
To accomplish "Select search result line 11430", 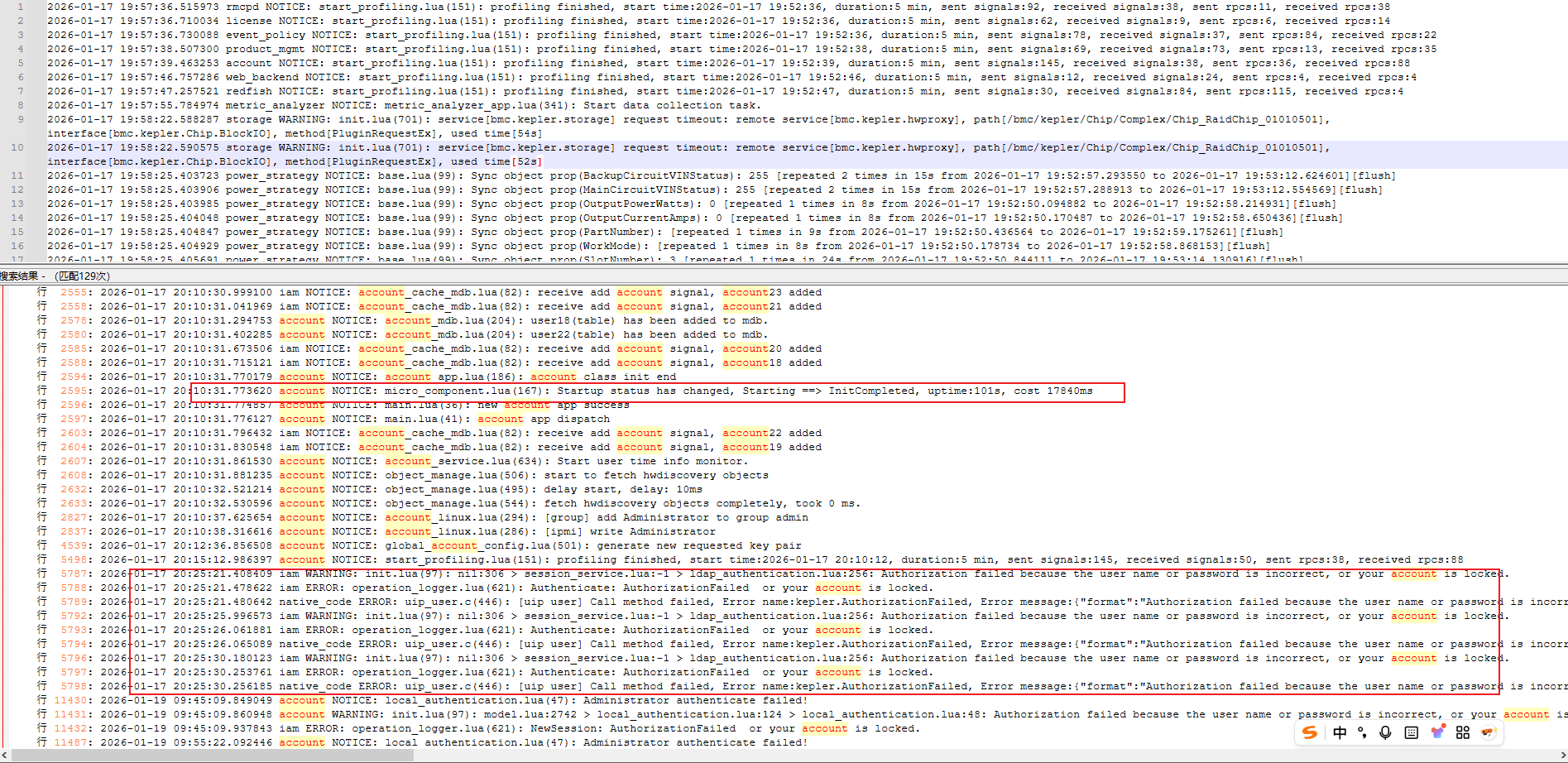I will point(496,701).
